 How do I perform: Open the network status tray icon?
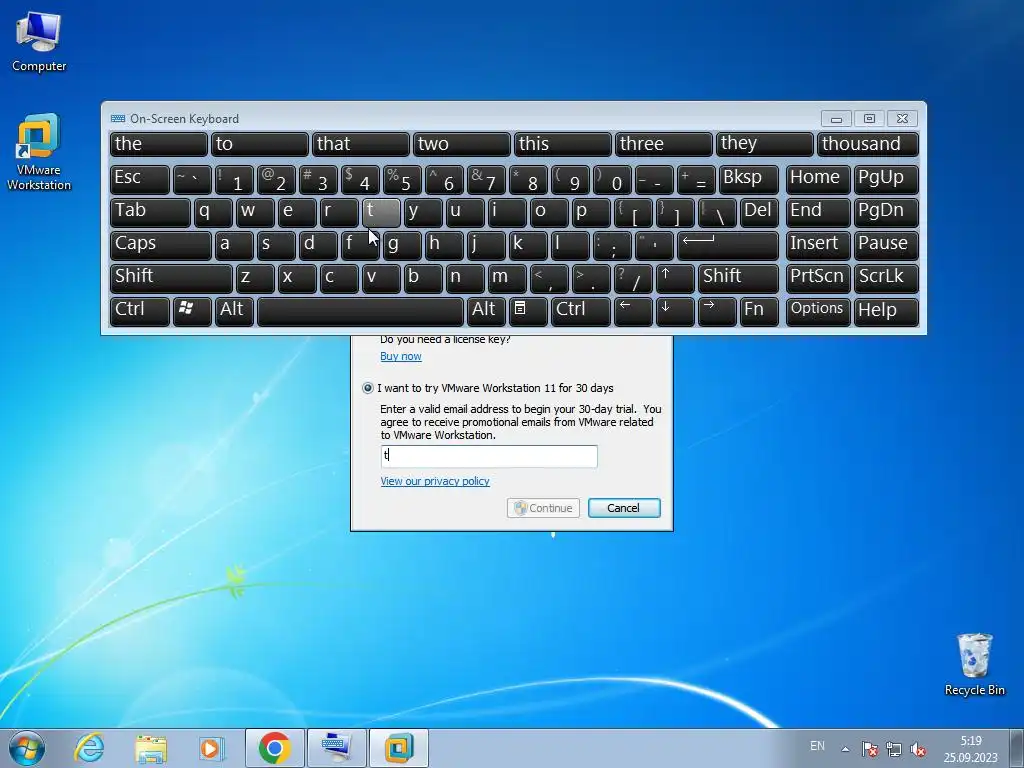[x=893, y=748]
